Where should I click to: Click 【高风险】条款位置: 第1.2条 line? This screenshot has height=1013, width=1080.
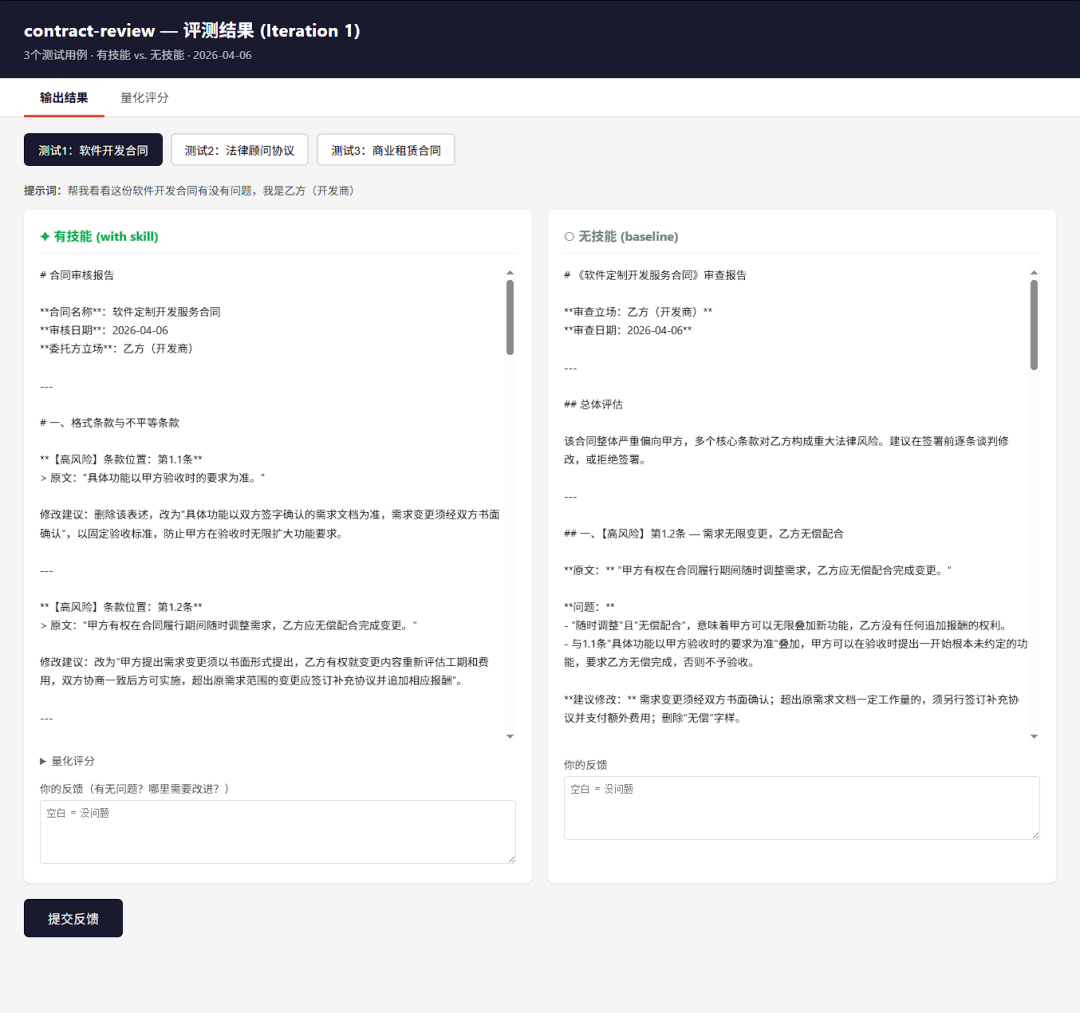[x=121, y=607]
